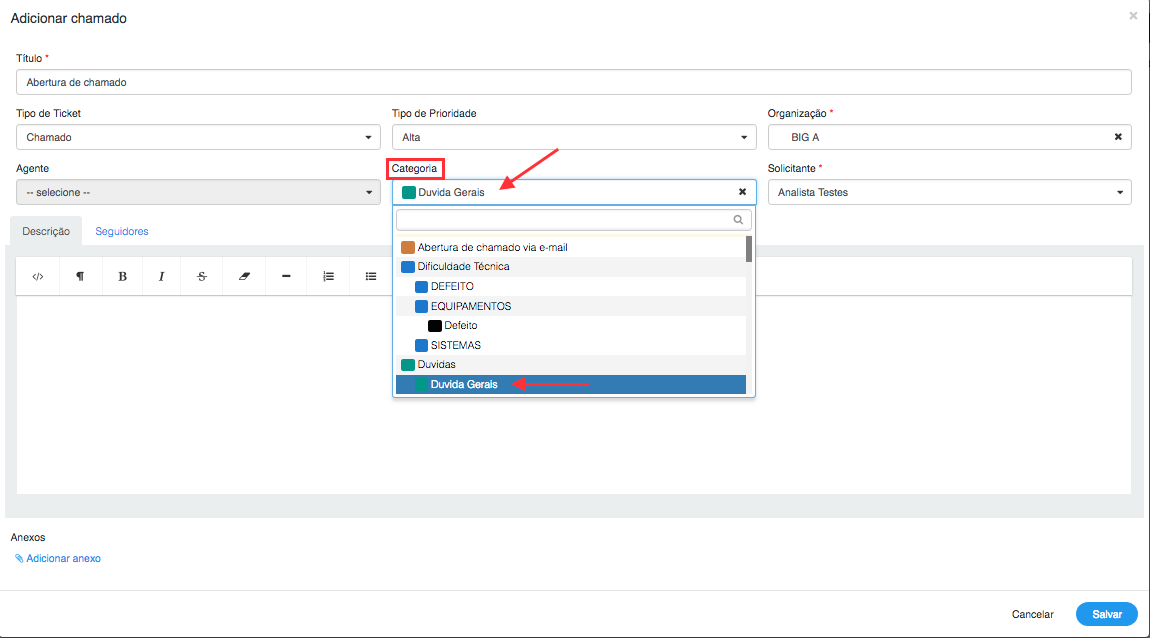Screen dimensions: 1150x638
Task: Clear the selected Categoria value
Action: (742, 192)
